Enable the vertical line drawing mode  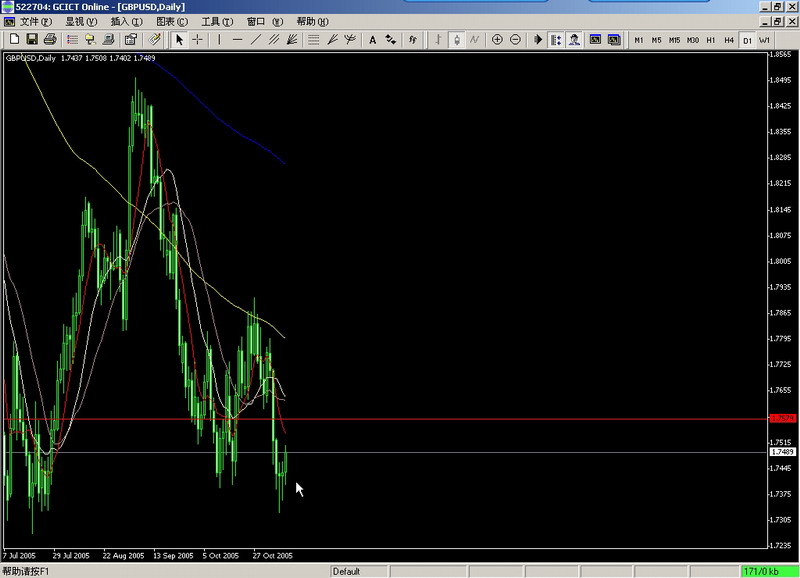point(218,40)
